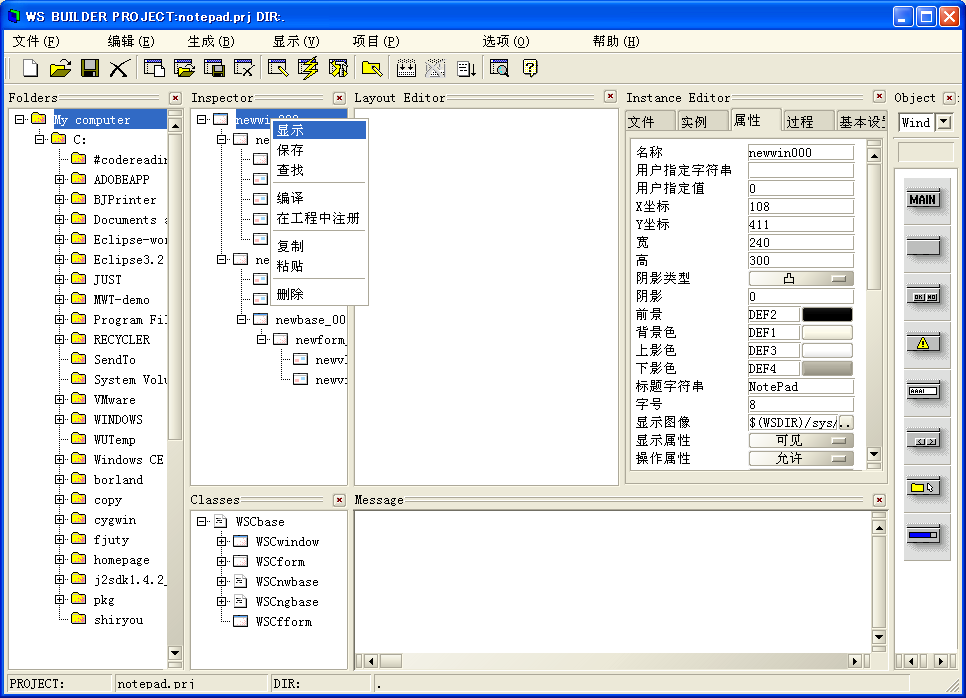966x698 pixels.
Task: Click the Instance Editor scroll down arrow
Action: [x=874, y=455]
